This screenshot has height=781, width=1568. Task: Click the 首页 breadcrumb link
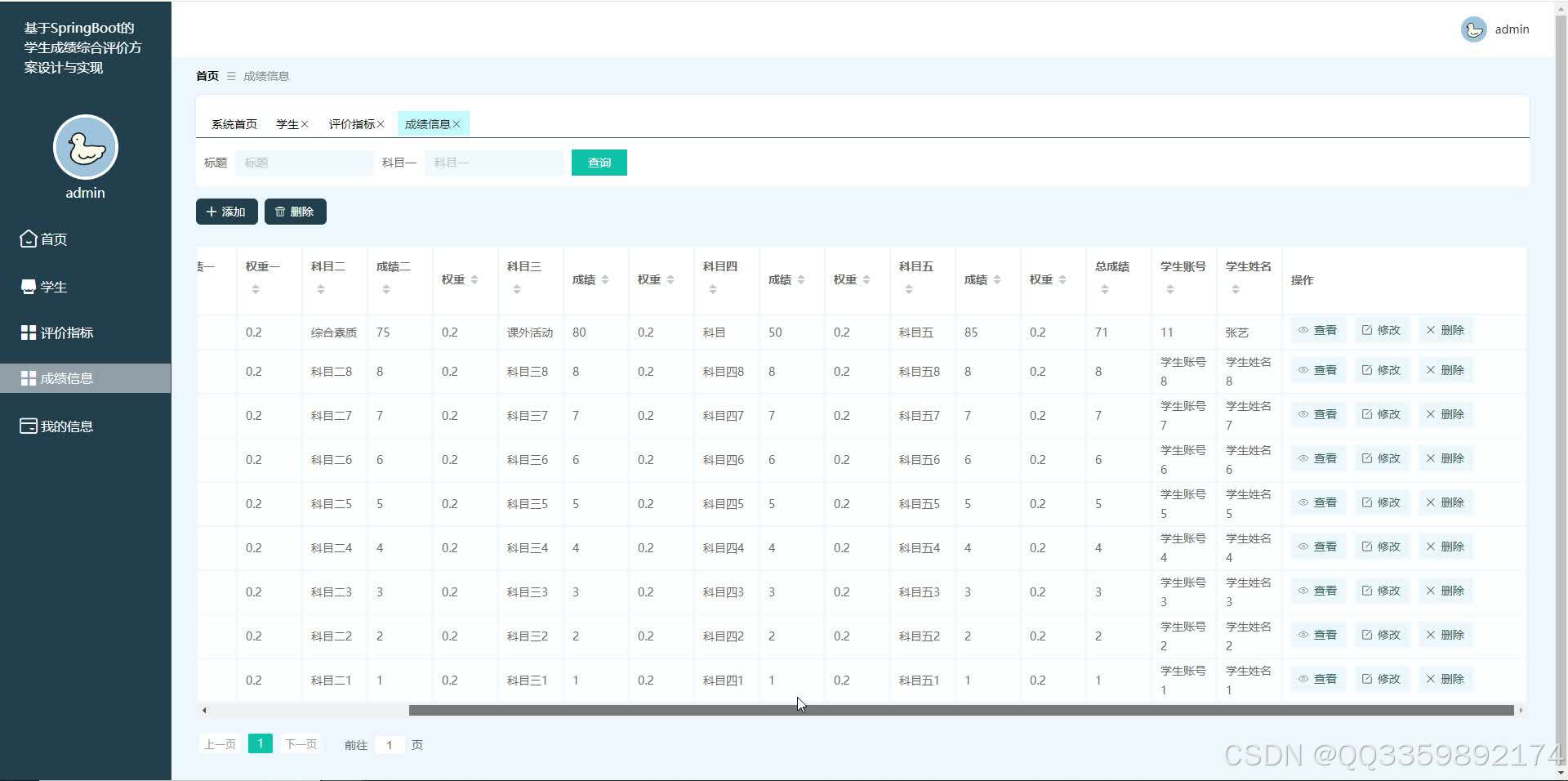pos(207,76)
